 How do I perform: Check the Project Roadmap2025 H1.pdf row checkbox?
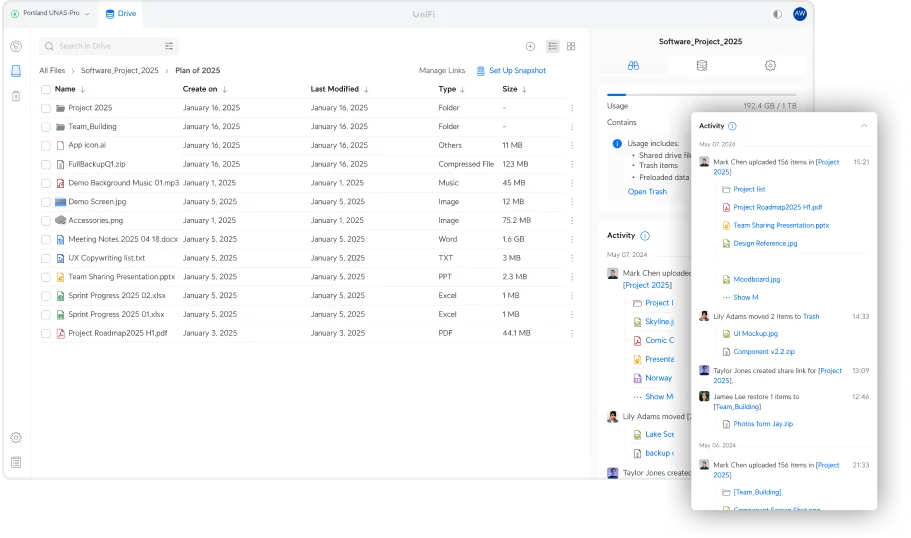46,333
